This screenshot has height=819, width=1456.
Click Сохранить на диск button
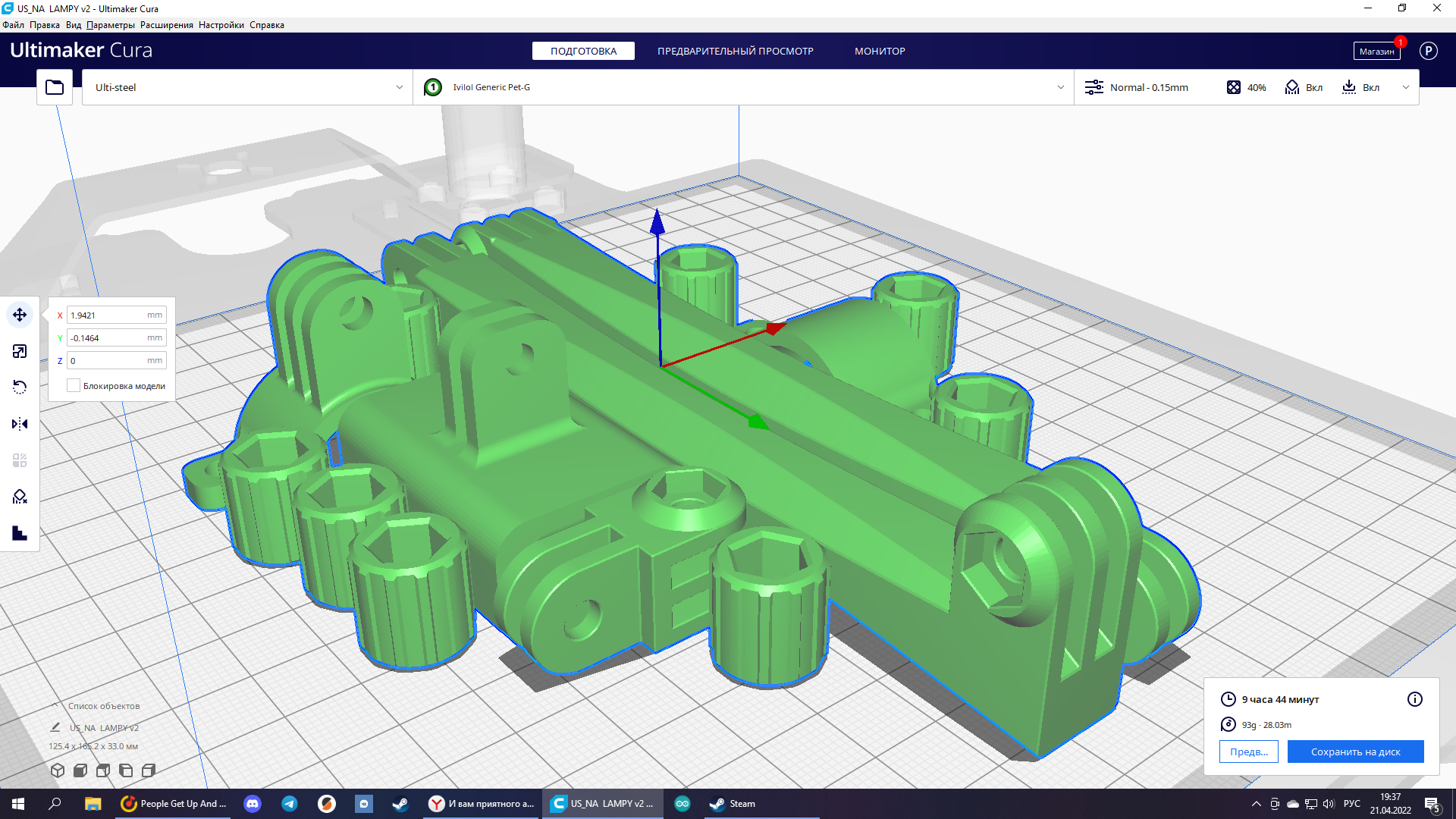pyautogui.click(x=1355, y=752)
